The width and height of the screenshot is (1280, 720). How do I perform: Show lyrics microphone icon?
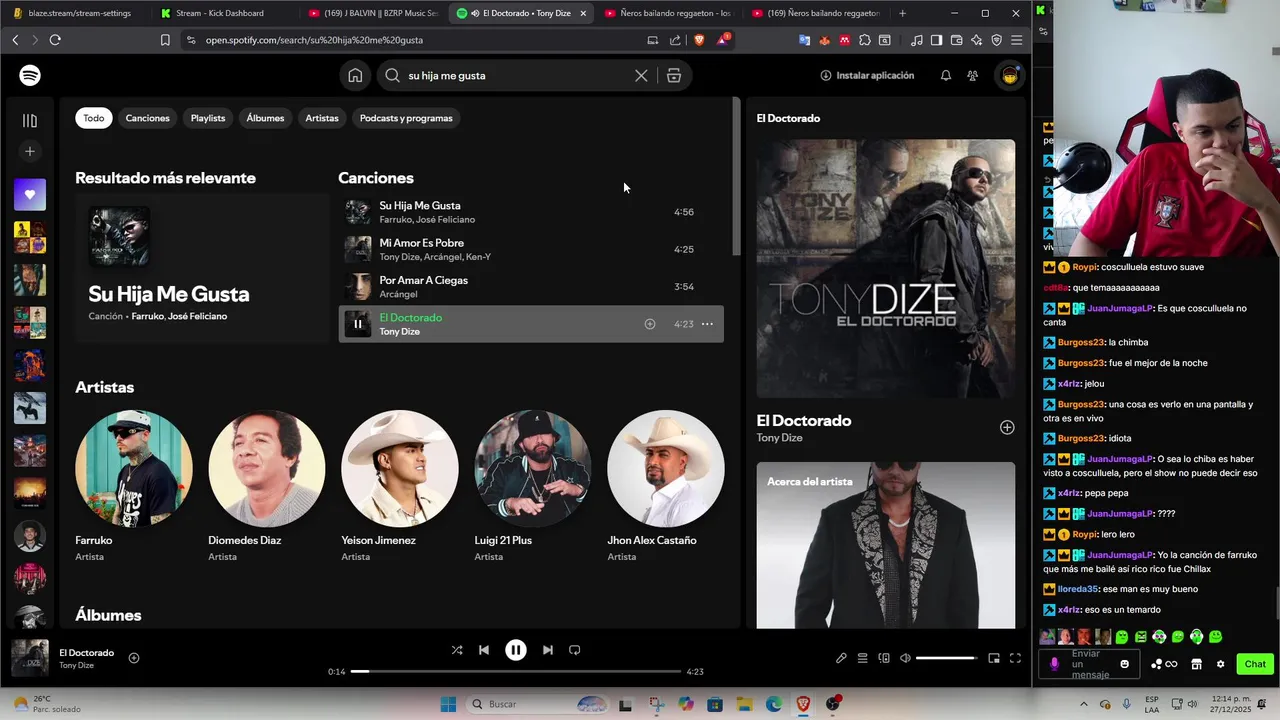coord(841,658)
